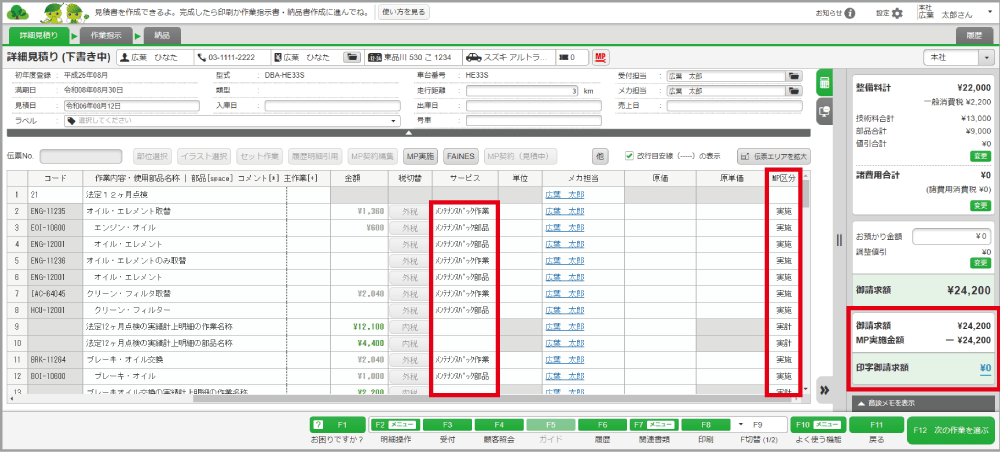Open the 本社 branch dropdown
This screenshot has width=1000, height=452.
(x=958, y=57)
